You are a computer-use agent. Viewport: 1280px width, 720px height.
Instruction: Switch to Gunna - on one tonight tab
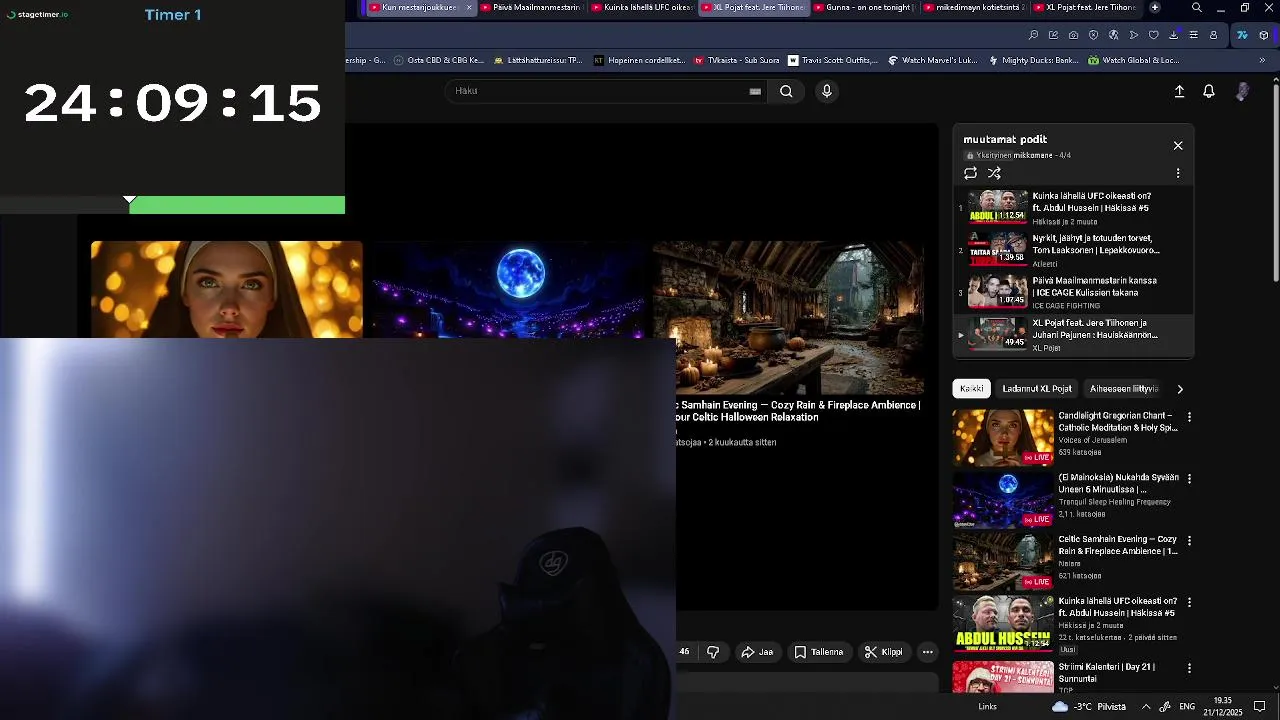coord(864,8)
